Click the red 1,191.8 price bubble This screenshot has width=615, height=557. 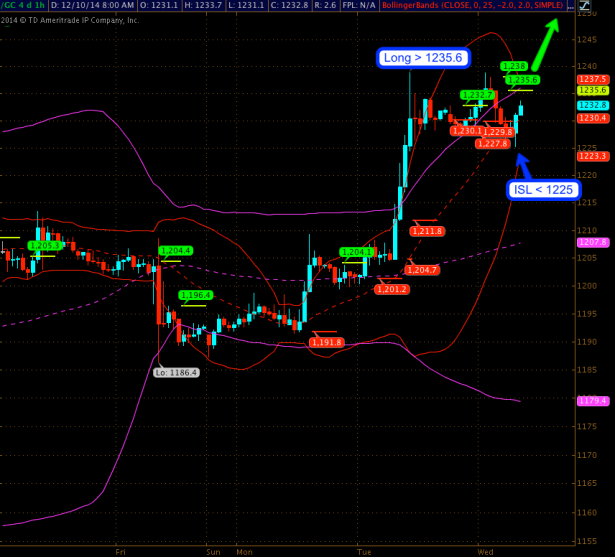(x=327, y=342)
